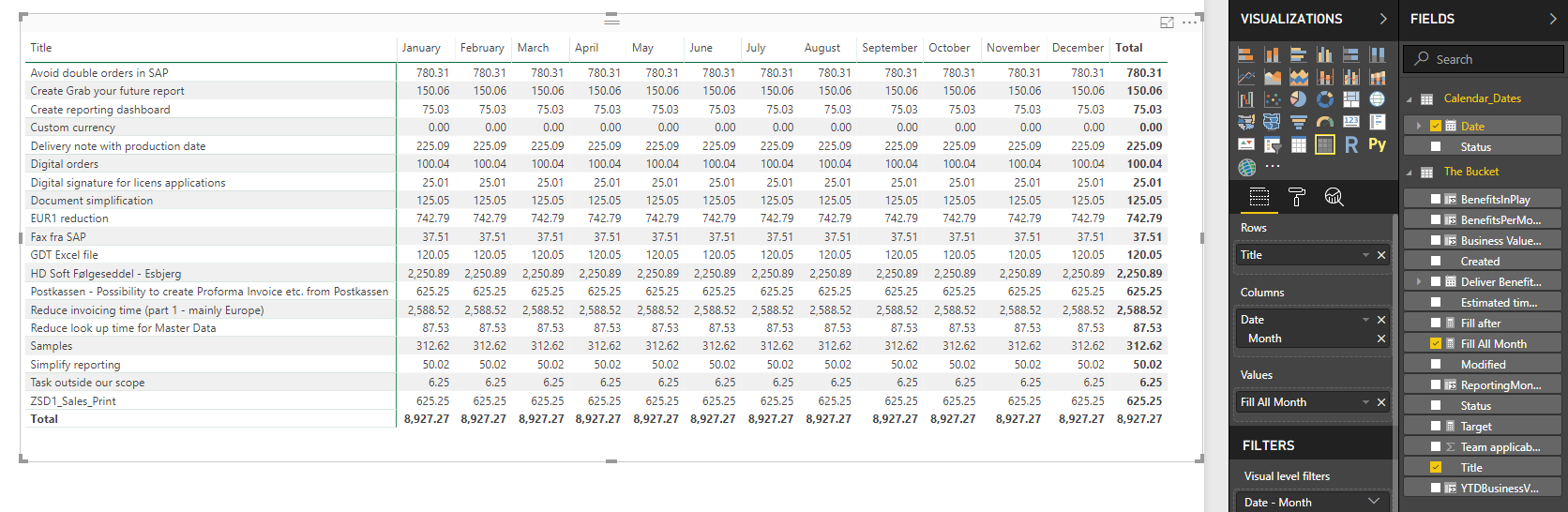Select the Clustered bar chart visual
The image size is (1568, 512).
coord(1299,54)
